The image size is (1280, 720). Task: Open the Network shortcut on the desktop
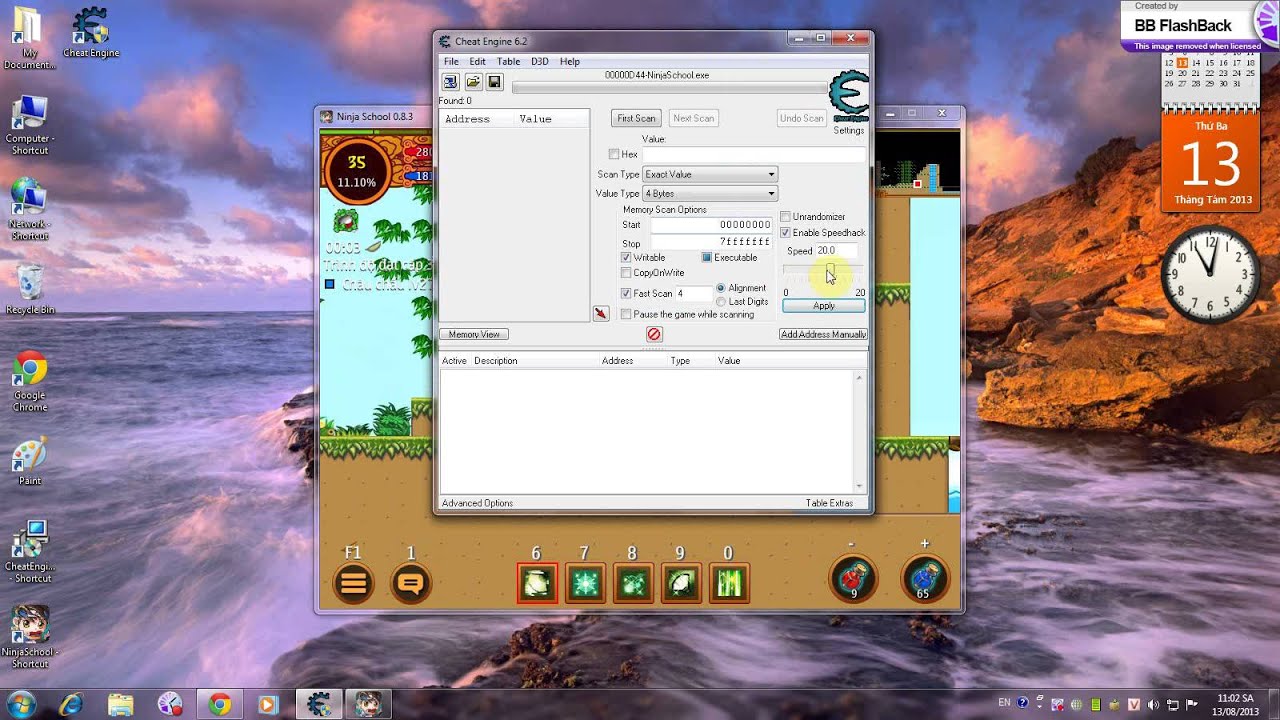tap(29, 210)
